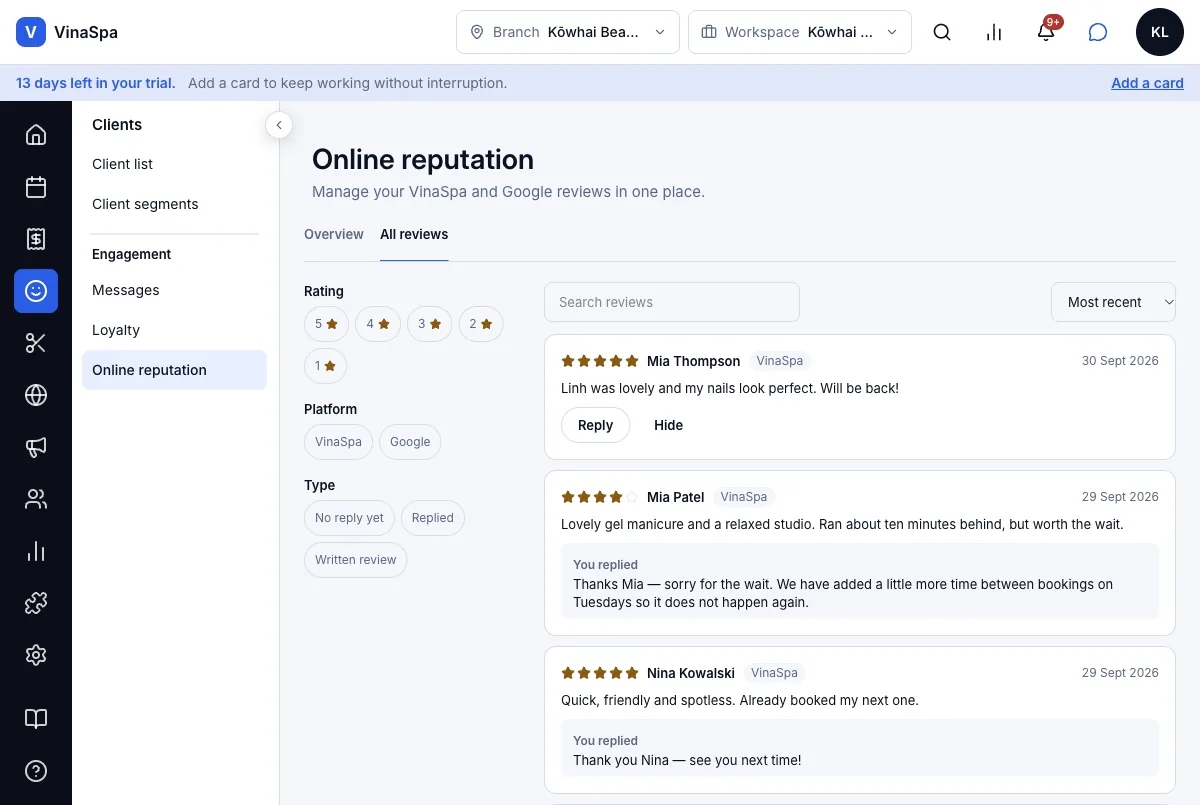Open the Online globe icon in sidebar
The height and width of the screenshot is (805, 1200).
tap(36, 395)
